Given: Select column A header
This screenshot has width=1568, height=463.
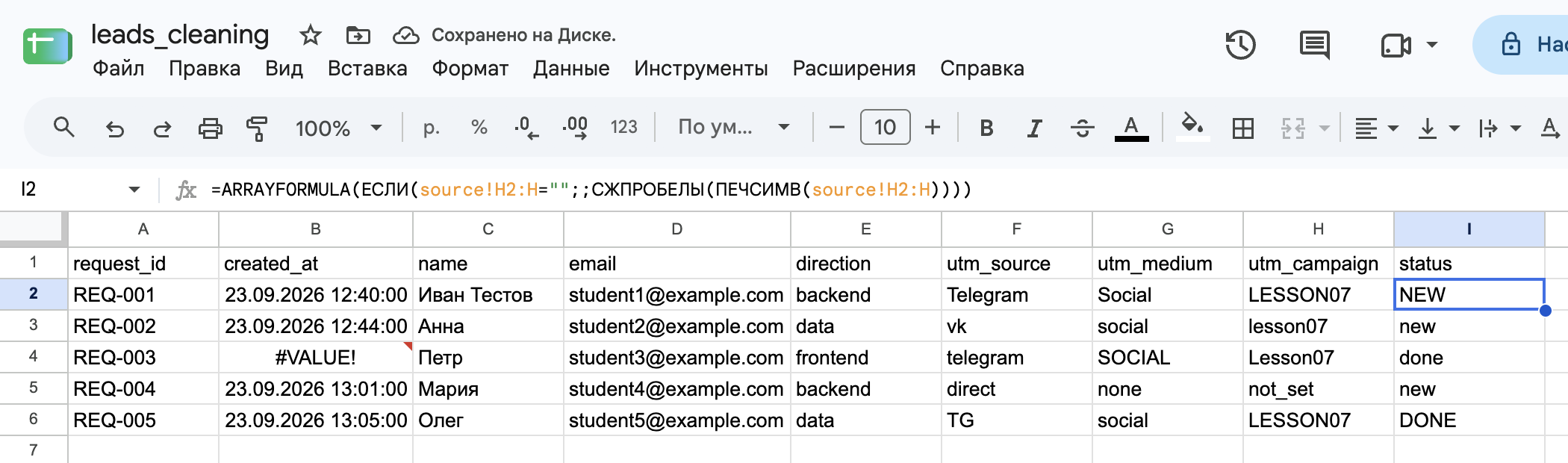Looking at the screenshot, I should pos(143,229).
